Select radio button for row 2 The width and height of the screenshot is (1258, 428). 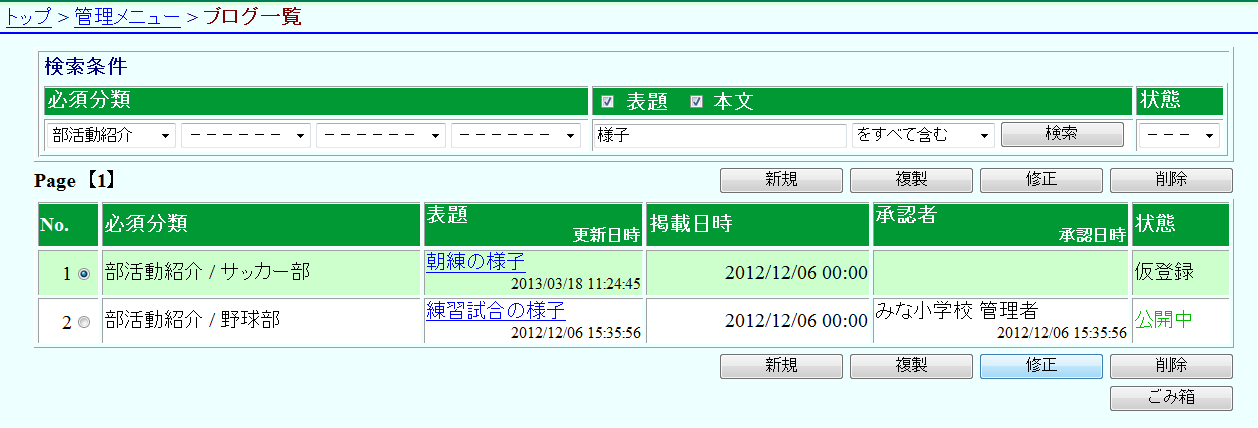pos(84,321)
